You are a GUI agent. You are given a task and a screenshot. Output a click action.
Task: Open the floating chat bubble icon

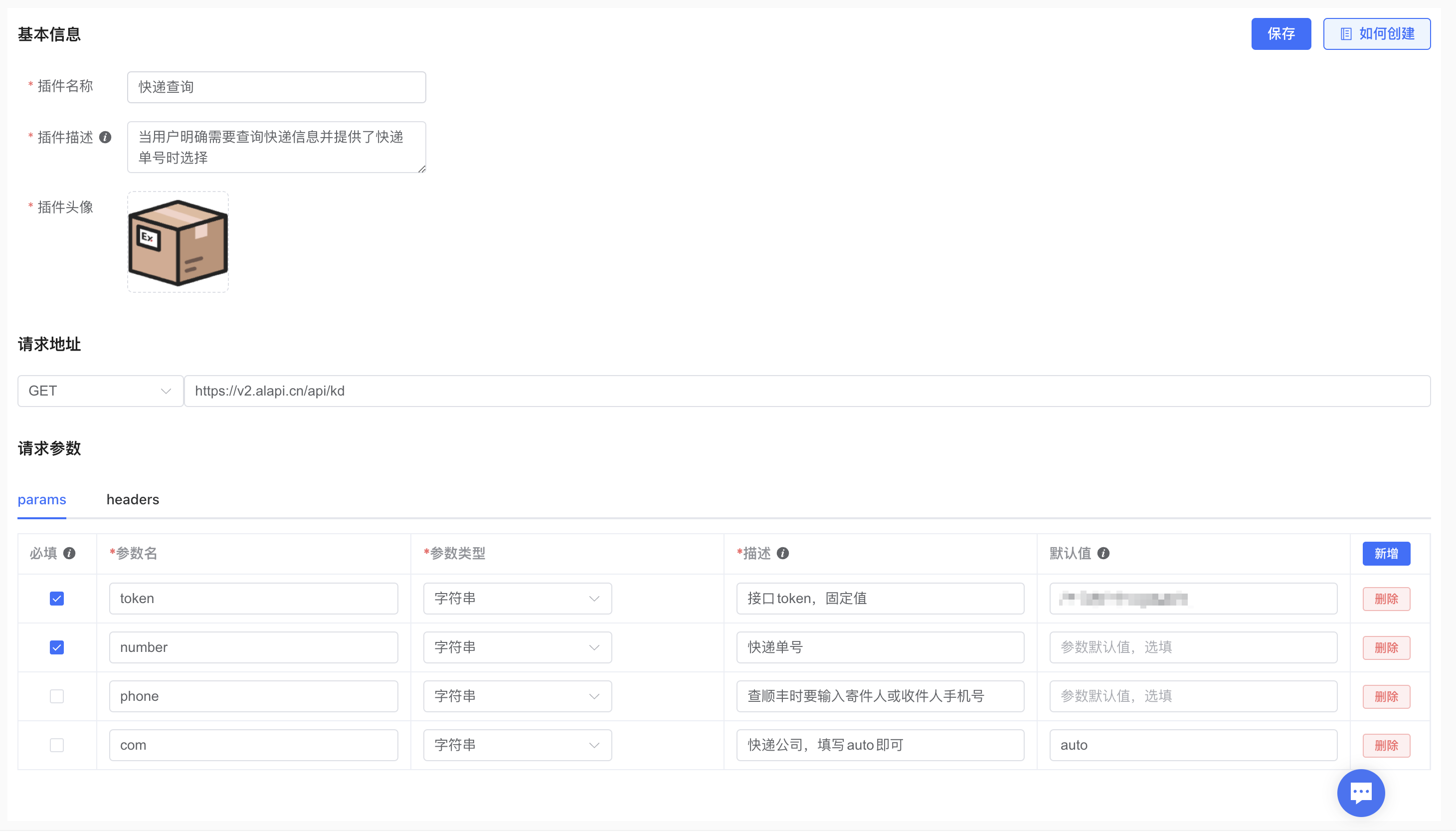point(1360,793)
